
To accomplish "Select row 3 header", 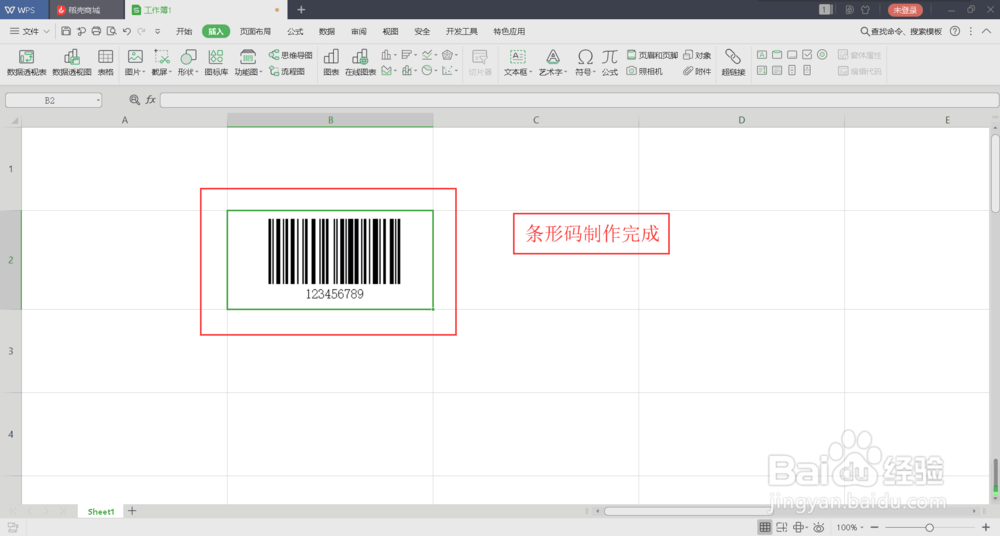I will coord(11,351).
